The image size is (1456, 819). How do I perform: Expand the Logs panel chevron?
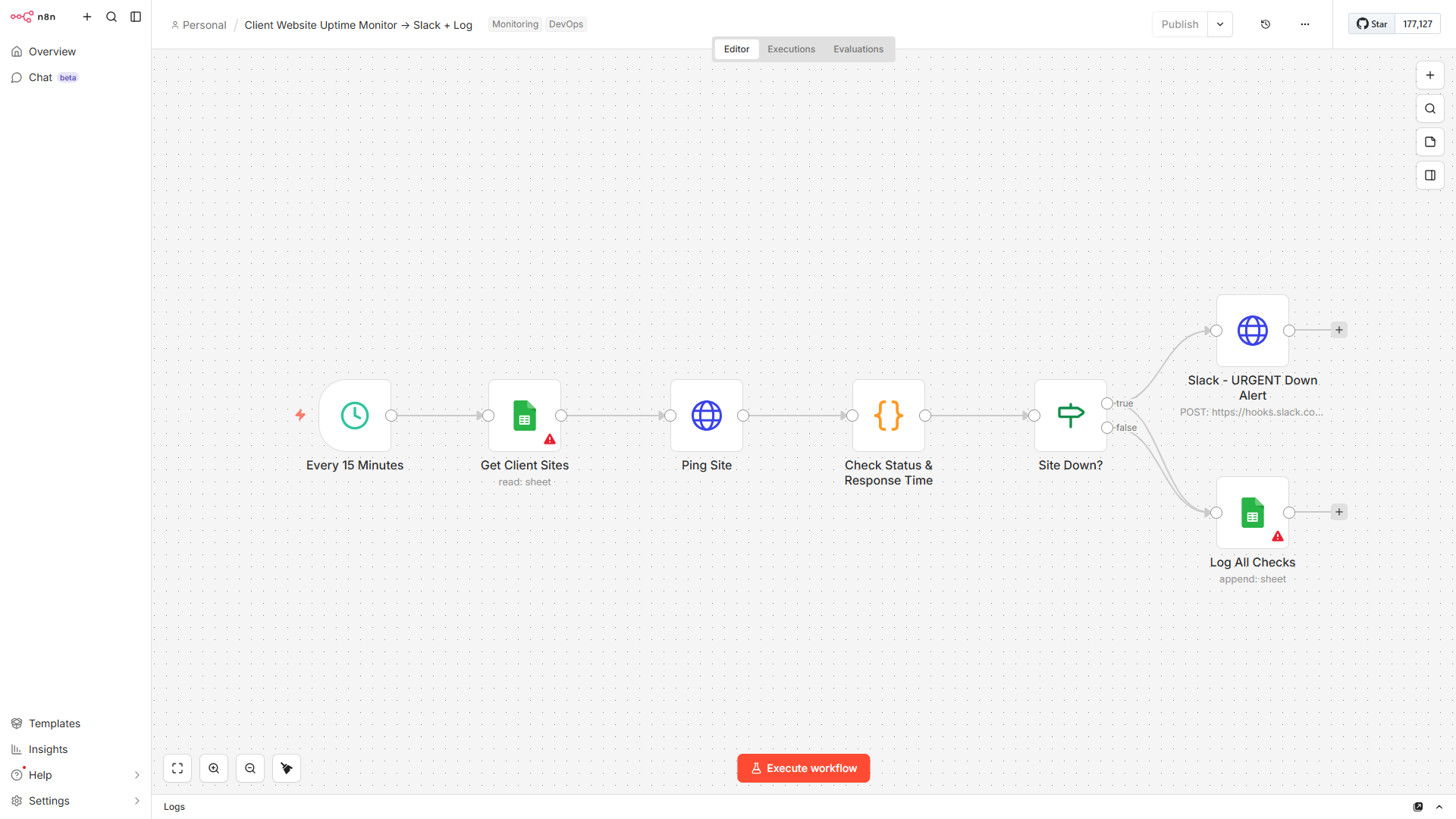(x=1439, y=806)
